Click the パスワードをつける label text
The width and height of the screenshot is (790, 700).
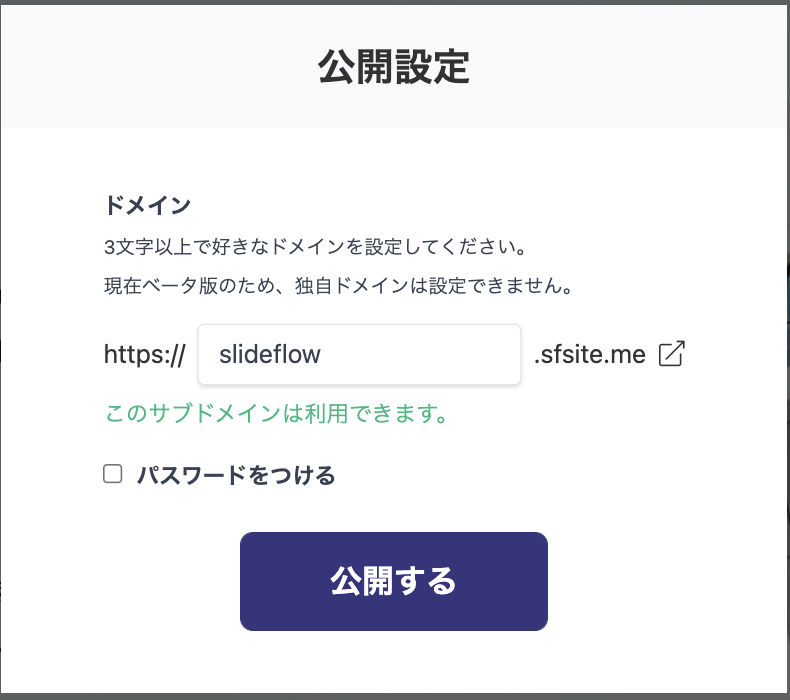tap(235, 475)
